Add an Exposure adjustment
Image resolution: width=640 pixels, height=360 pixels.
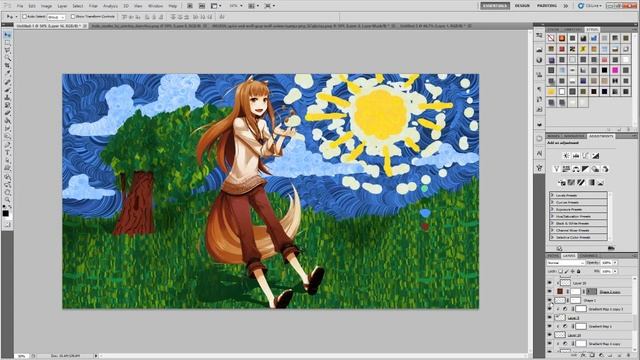pos(596,156)
